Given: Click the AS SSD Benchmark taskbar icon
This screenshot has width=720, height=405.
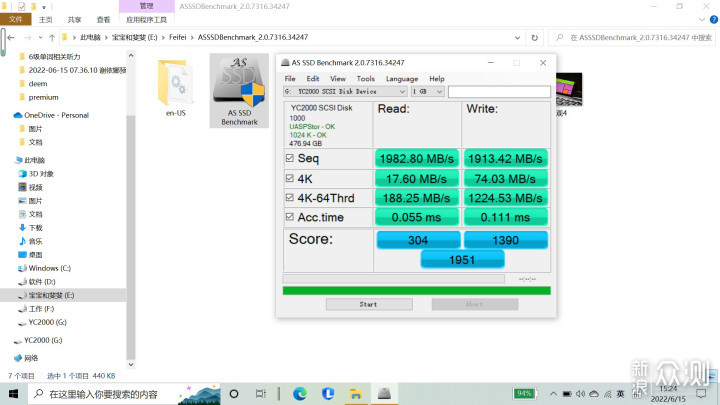Looking at the screenshot, I should (384, 394).
